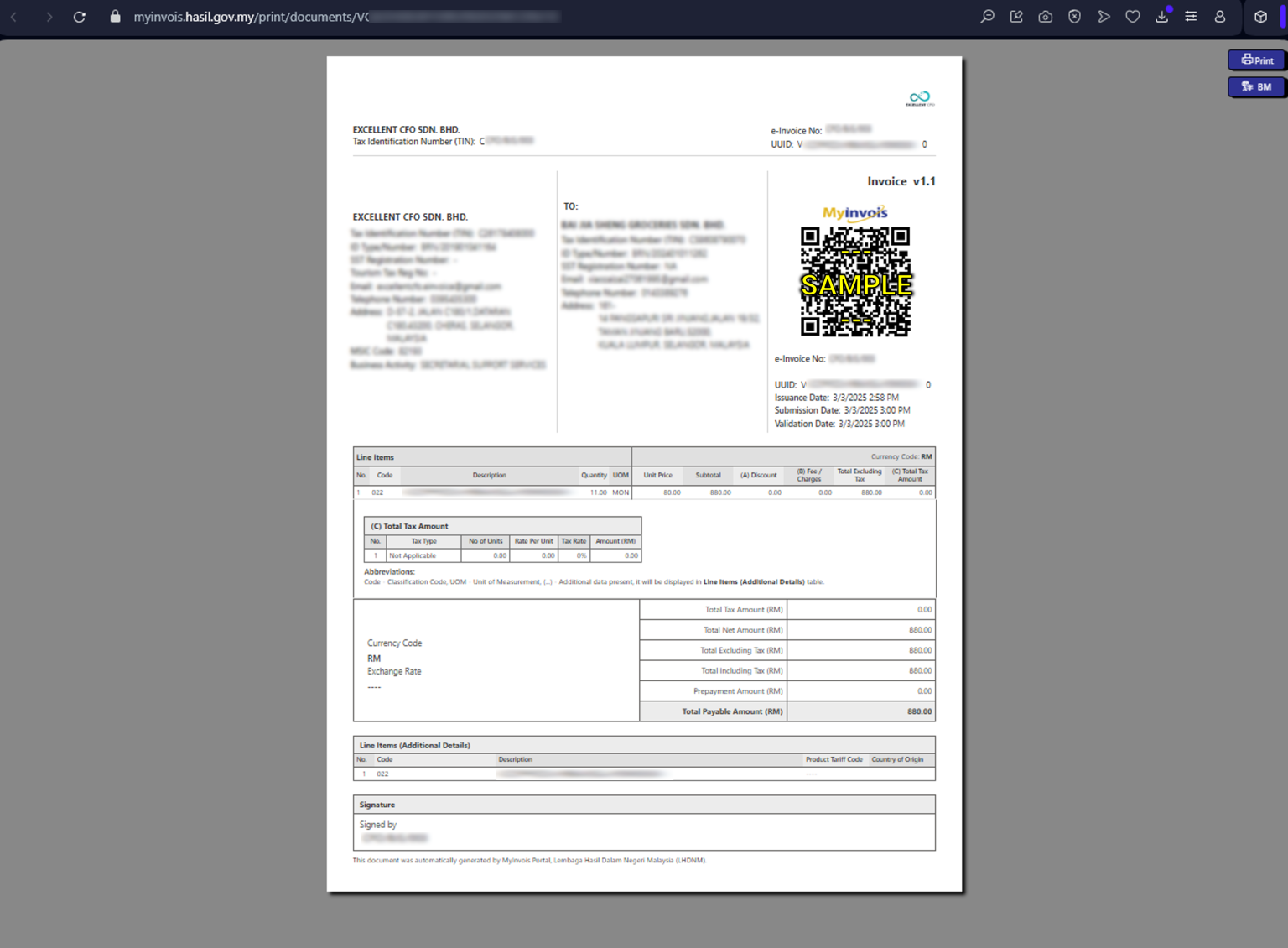Click the site security lock icon

115,16
